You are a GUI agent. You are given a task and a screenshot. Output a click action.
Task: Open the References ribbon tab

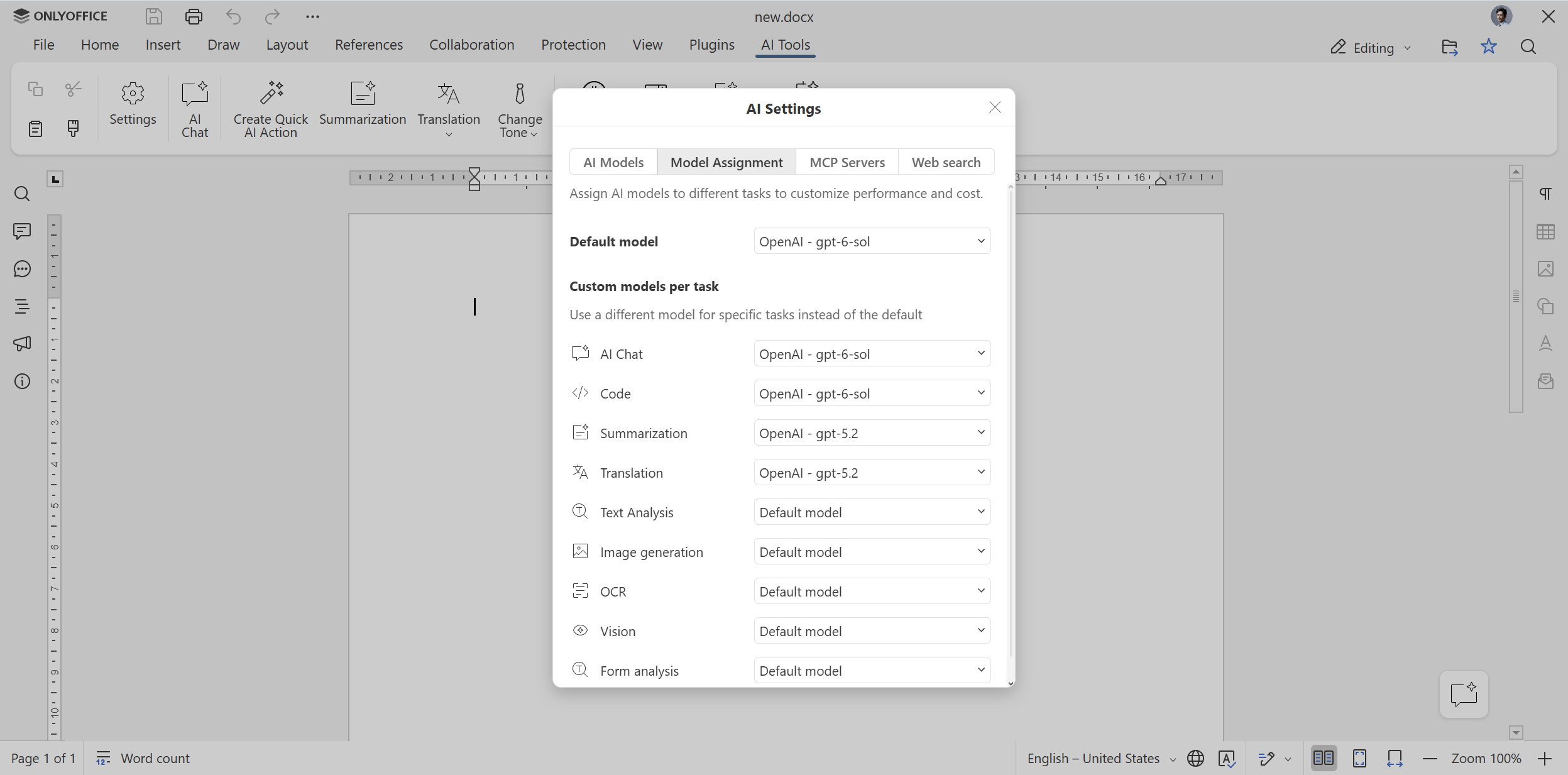coord(369,45)
